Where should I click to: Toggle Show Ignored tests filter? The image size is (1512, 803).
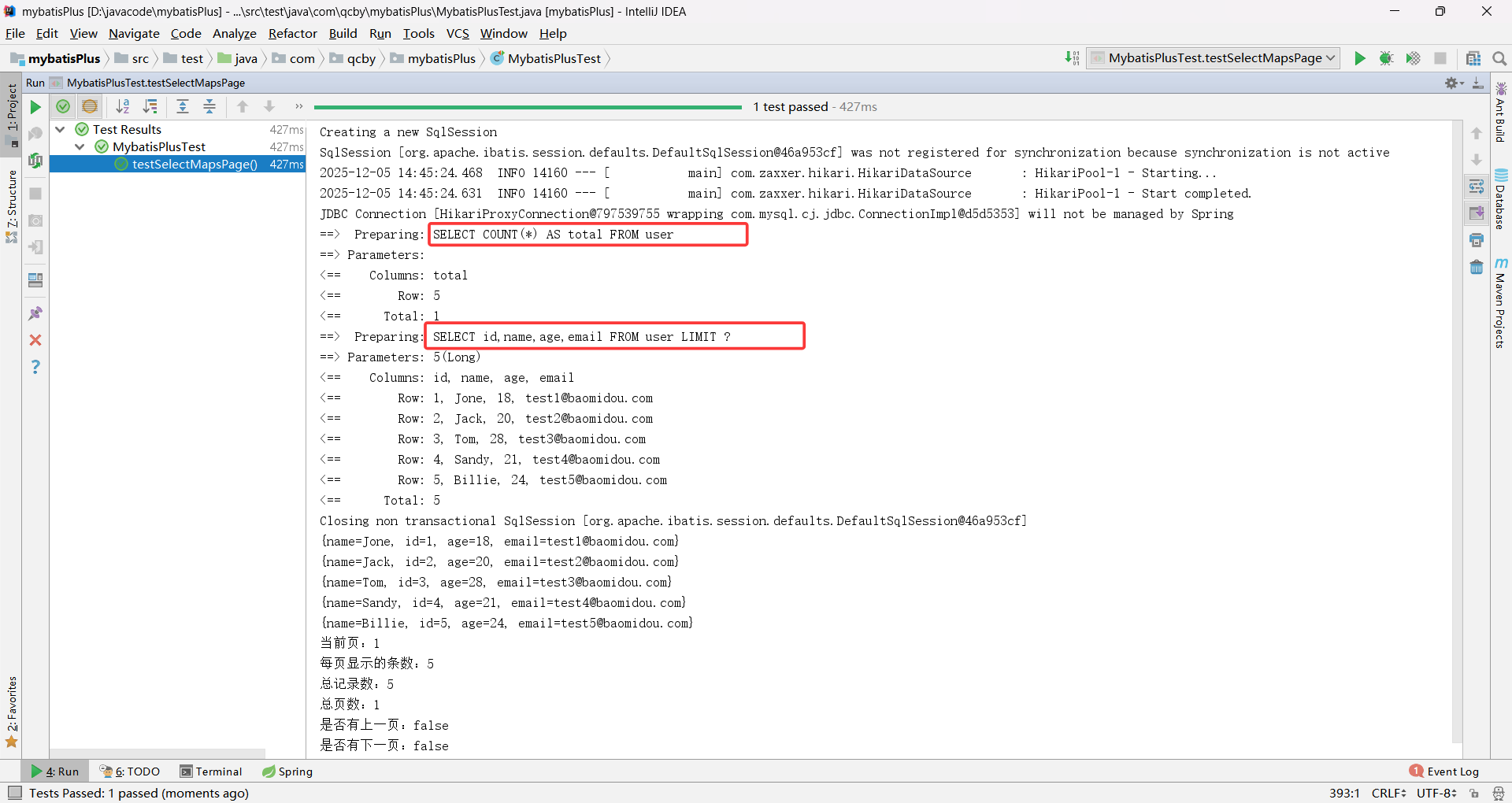pos(90,106)
